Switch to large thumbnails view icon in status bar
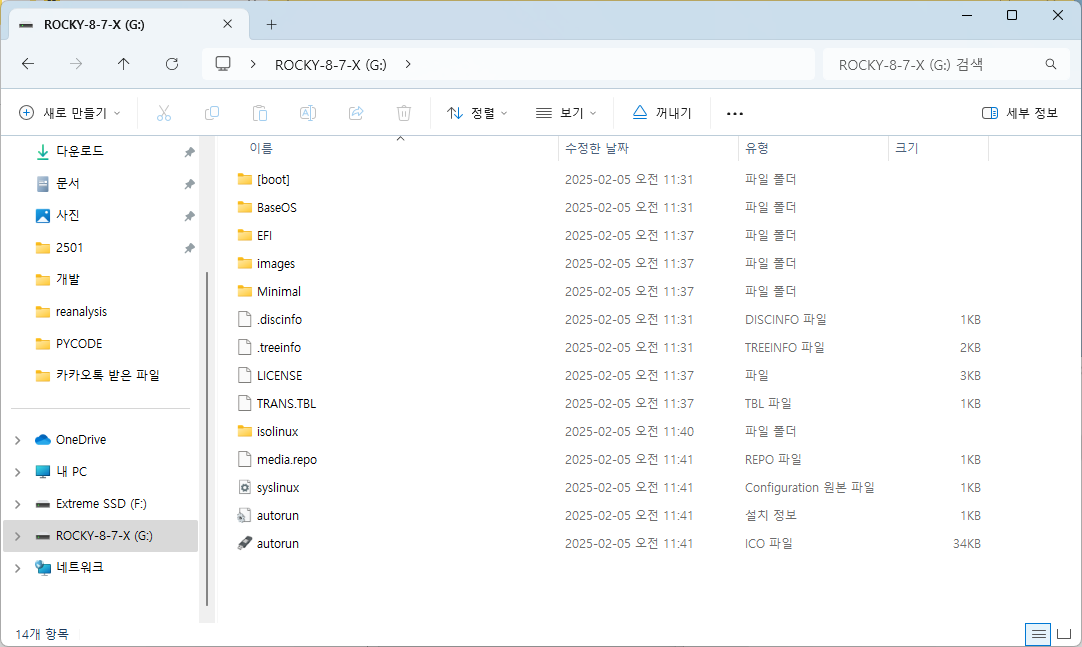Image resolution: width=1082 pixels, height=647 pixels. coord(1064,633)
